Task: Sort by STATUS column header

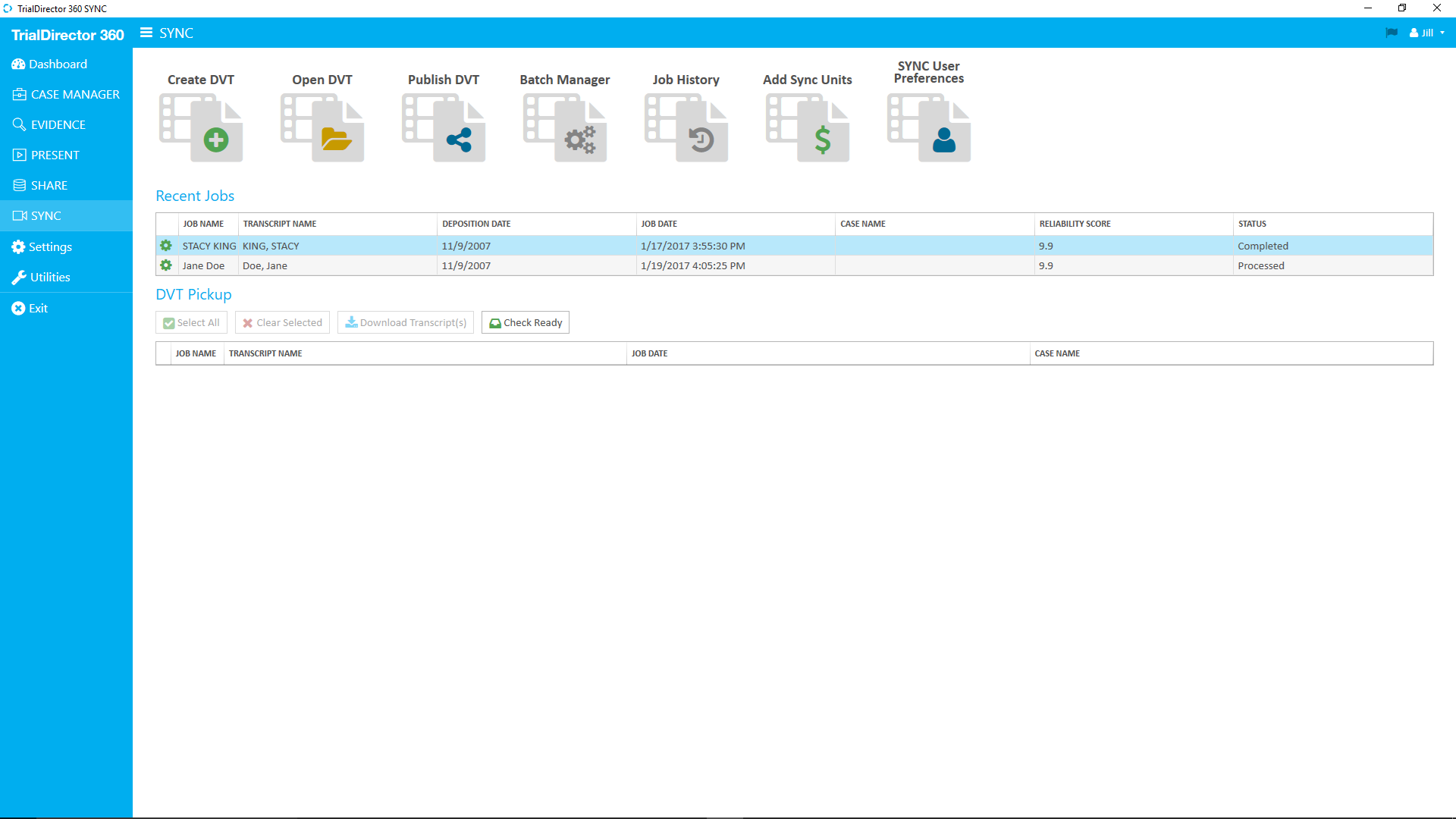Action: coord(1333,224)
